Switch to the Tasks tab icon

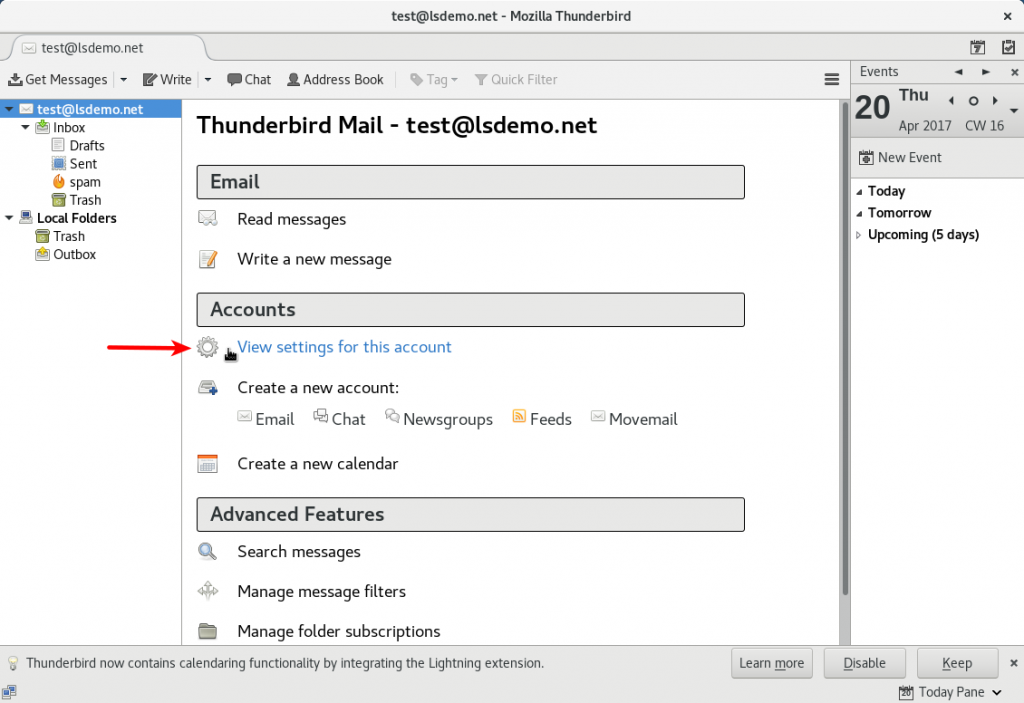pyautogui.click(x=1008, y=47)
